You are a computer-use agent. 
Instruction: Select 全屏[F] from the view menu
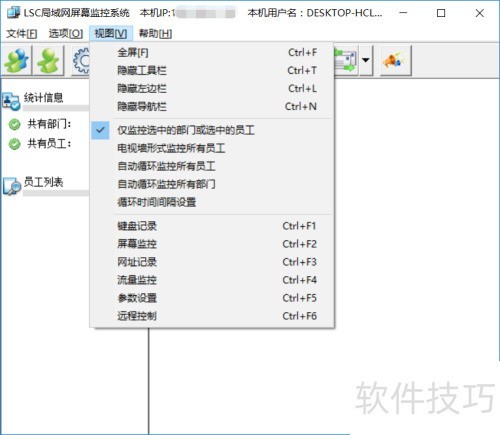click(x=212, y=53)
